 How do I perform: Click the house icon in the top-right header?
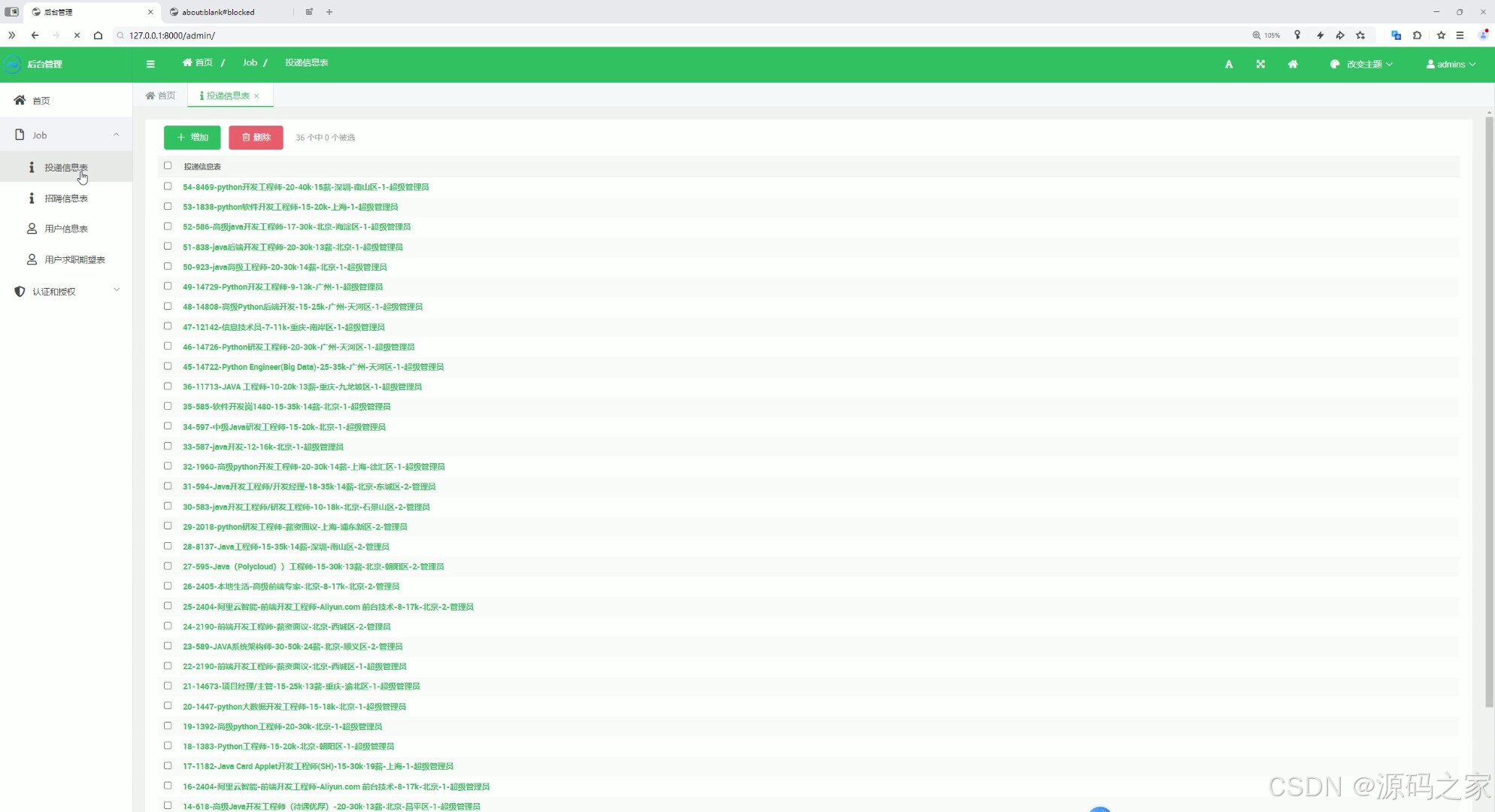coord(1293,64)
